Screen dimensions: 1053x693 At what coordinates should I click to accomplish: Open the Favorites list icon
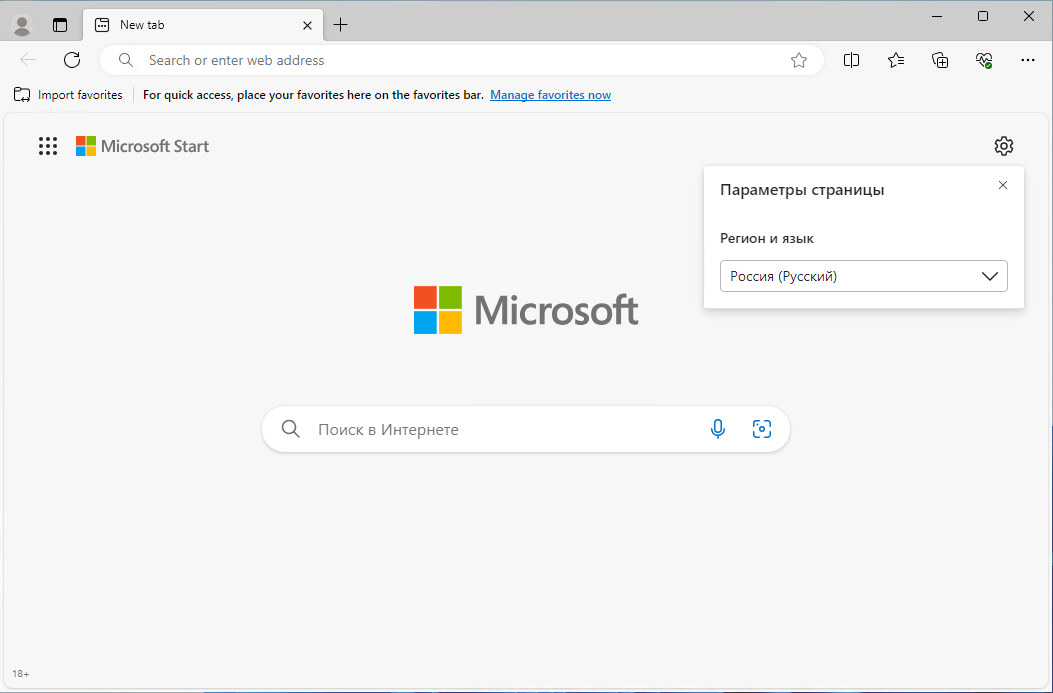[x=895, y=60]
